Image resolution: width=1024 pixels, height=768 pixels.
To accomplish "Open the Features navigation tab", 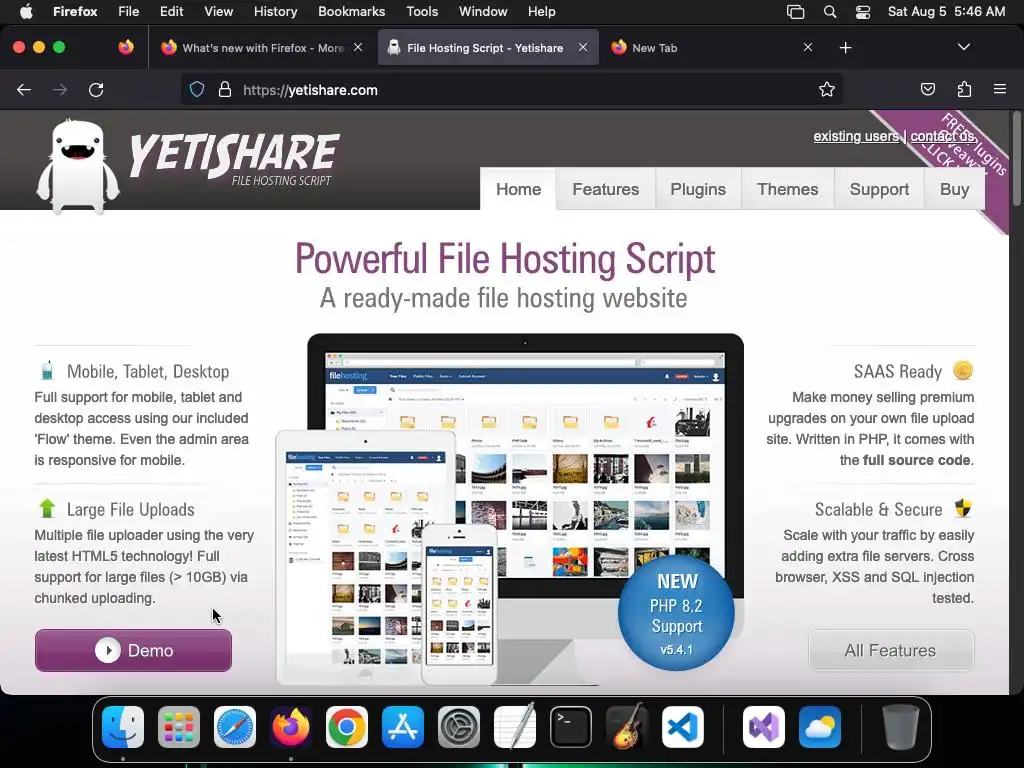I will coord(605,189).
